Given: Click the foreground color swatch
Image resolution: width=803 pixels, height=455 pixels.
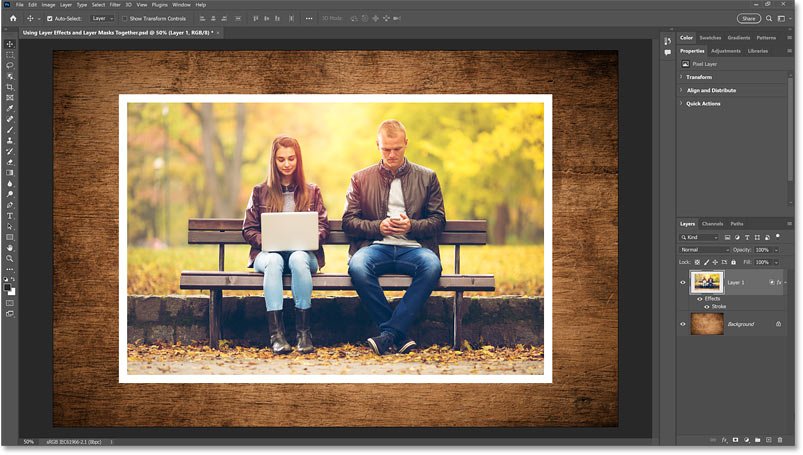Looking at the screenshot, I should [8, 287].
